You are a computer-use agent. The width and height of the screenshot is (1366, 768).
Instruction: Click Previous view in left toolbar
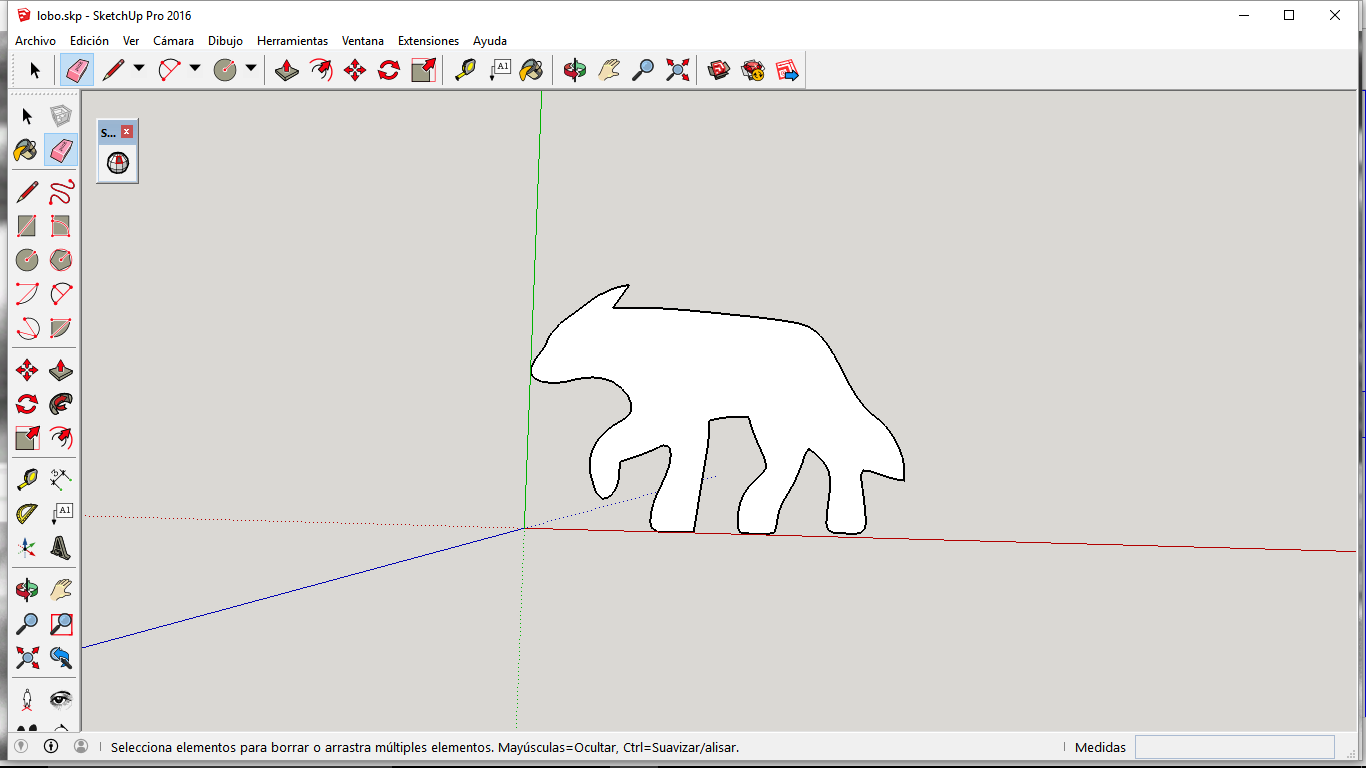(x=61, y=657)
